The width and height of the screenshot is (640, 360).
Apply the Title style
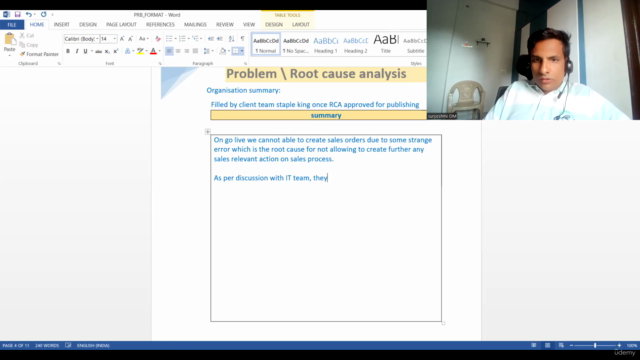click(386, 44)
